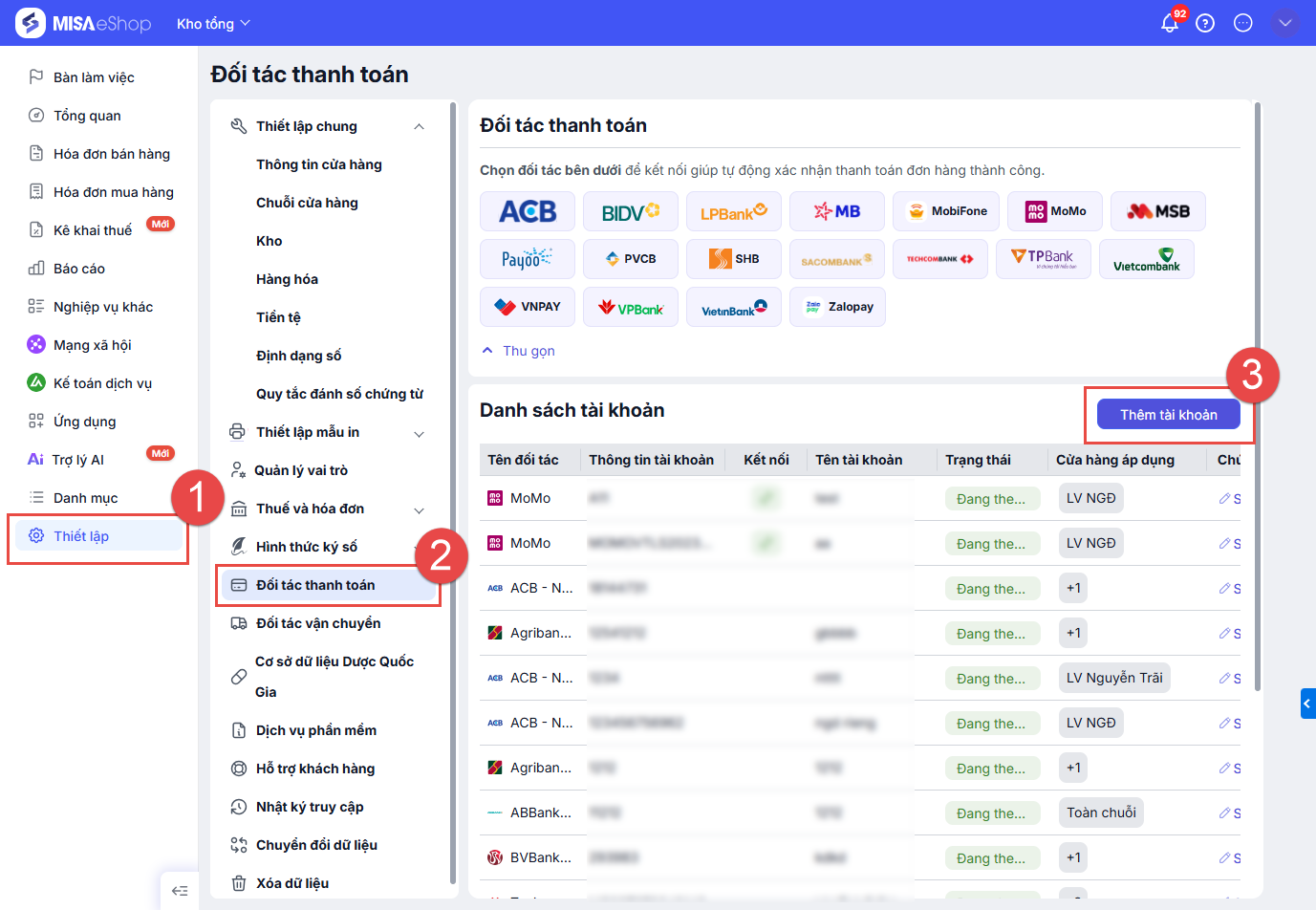Open Định dạng số settings

298,356
